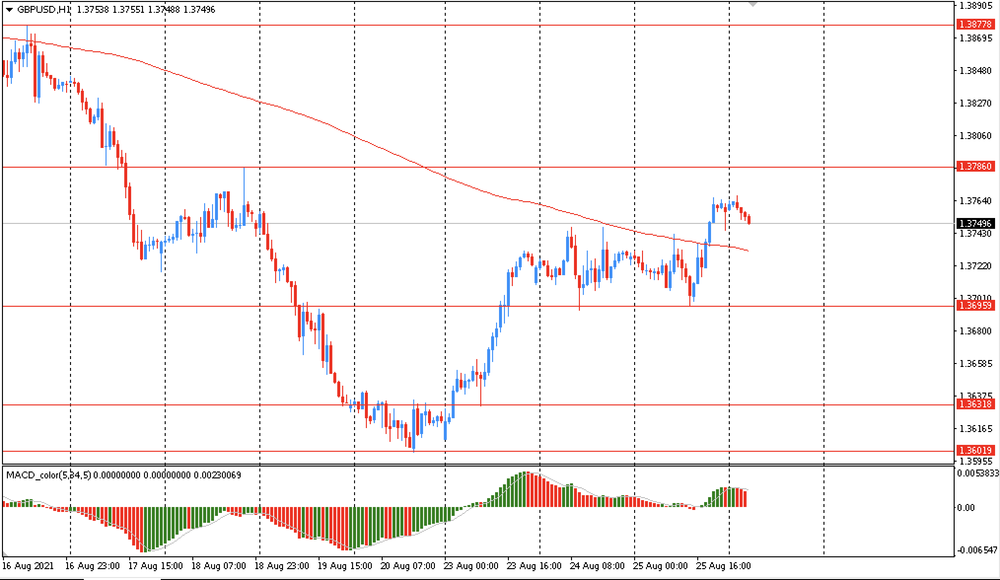
Task: Select the red 1.36318 level label
Action: pyautogui.click(x=975, y=404)
